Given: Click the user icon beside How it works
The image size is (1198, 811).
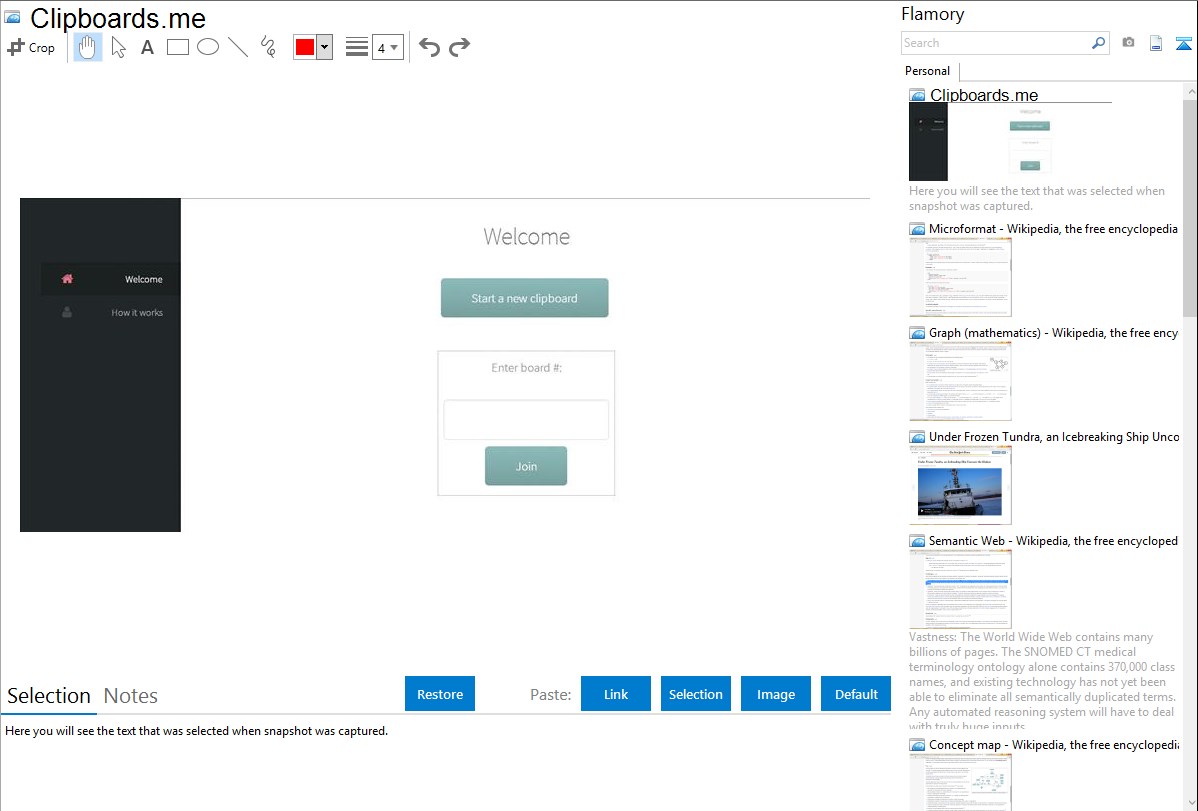Looking at the screenshot, I should point(67,312).
